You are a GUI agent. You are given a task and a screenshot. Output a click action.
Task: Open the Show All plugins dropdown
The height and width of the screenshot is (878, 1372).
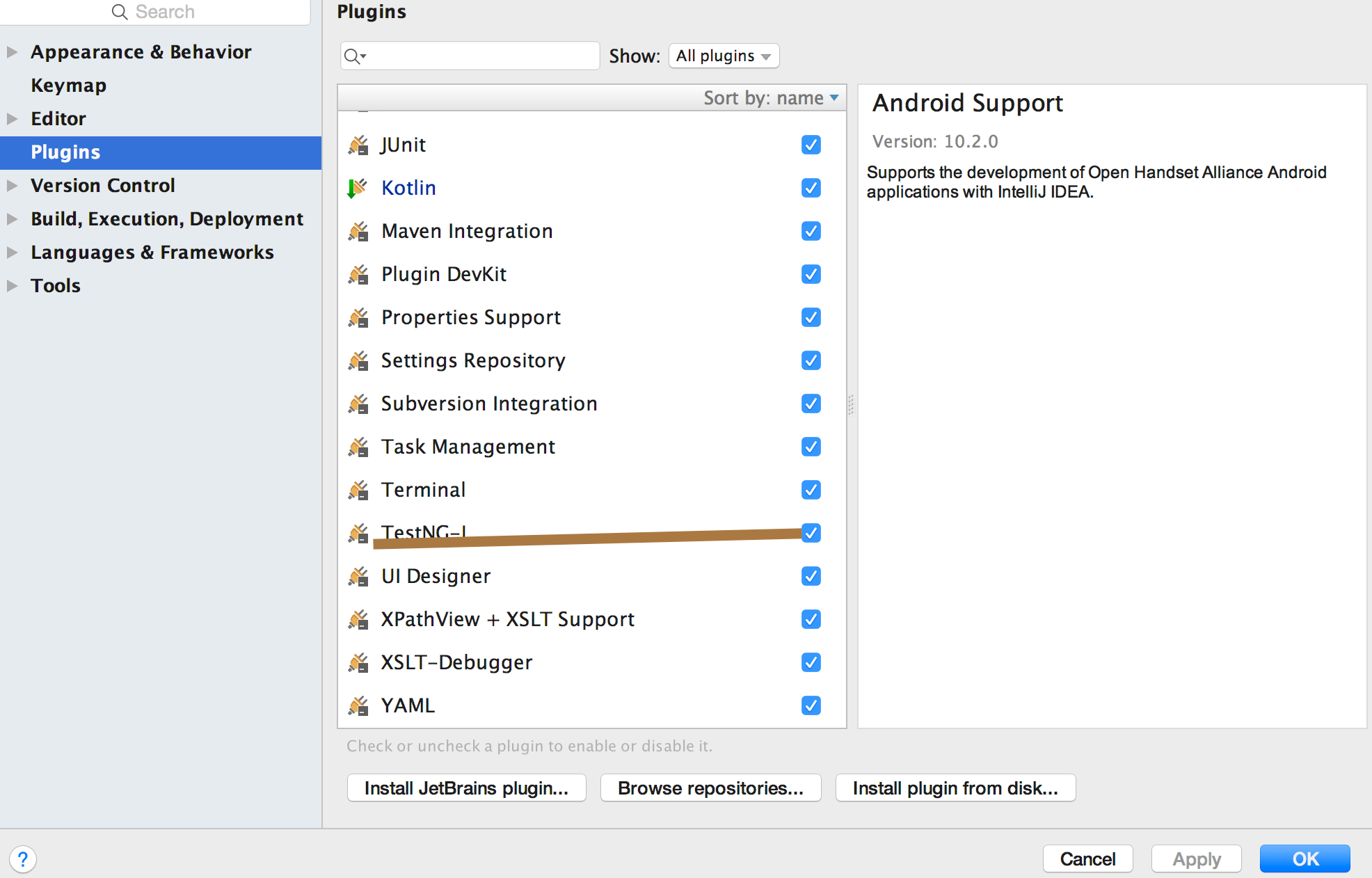click(x=724, y=56)
